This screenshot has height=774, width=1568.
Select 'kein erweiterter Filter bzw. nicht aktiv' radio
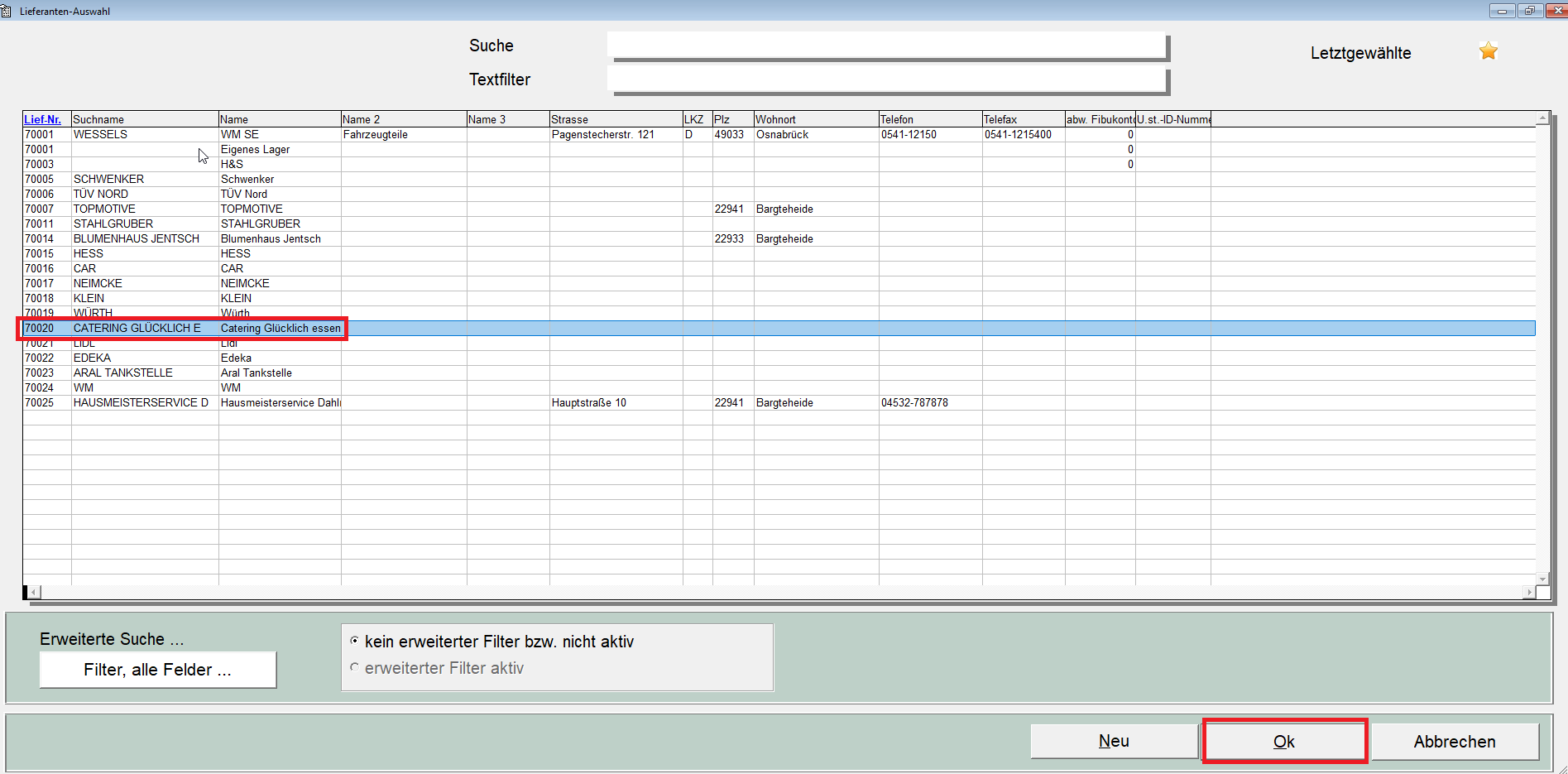point(354,641)
